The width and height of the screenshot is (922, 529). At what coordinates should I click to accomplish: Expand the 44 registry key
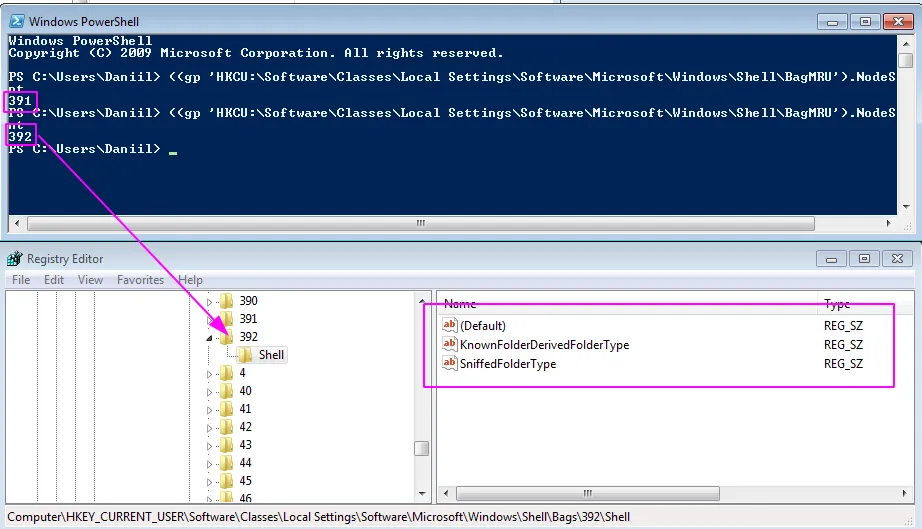coord(209,464)
